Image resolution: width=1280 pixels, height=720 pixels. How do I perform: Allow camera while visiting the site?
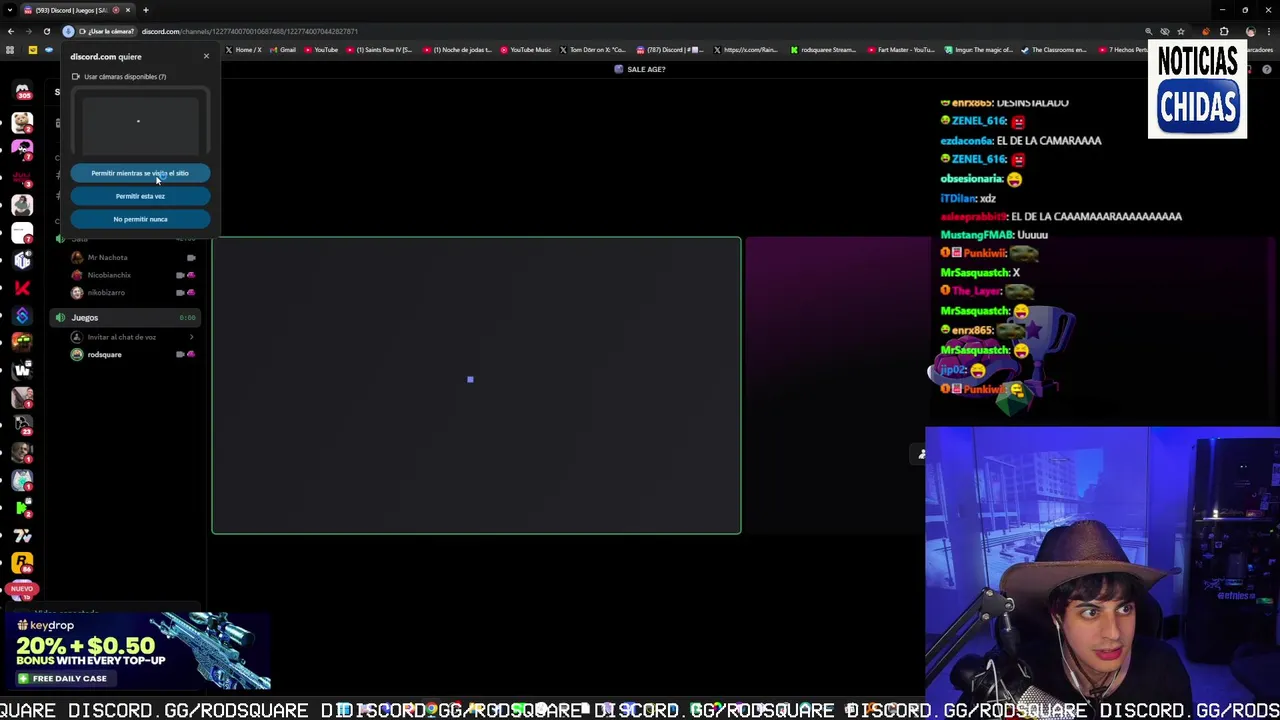(x=140, y=173)
